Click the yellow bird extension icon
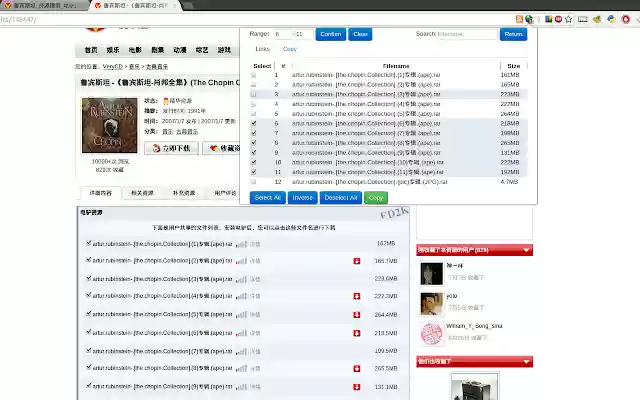The image size is (640, 400). click(x=597, y=19)
